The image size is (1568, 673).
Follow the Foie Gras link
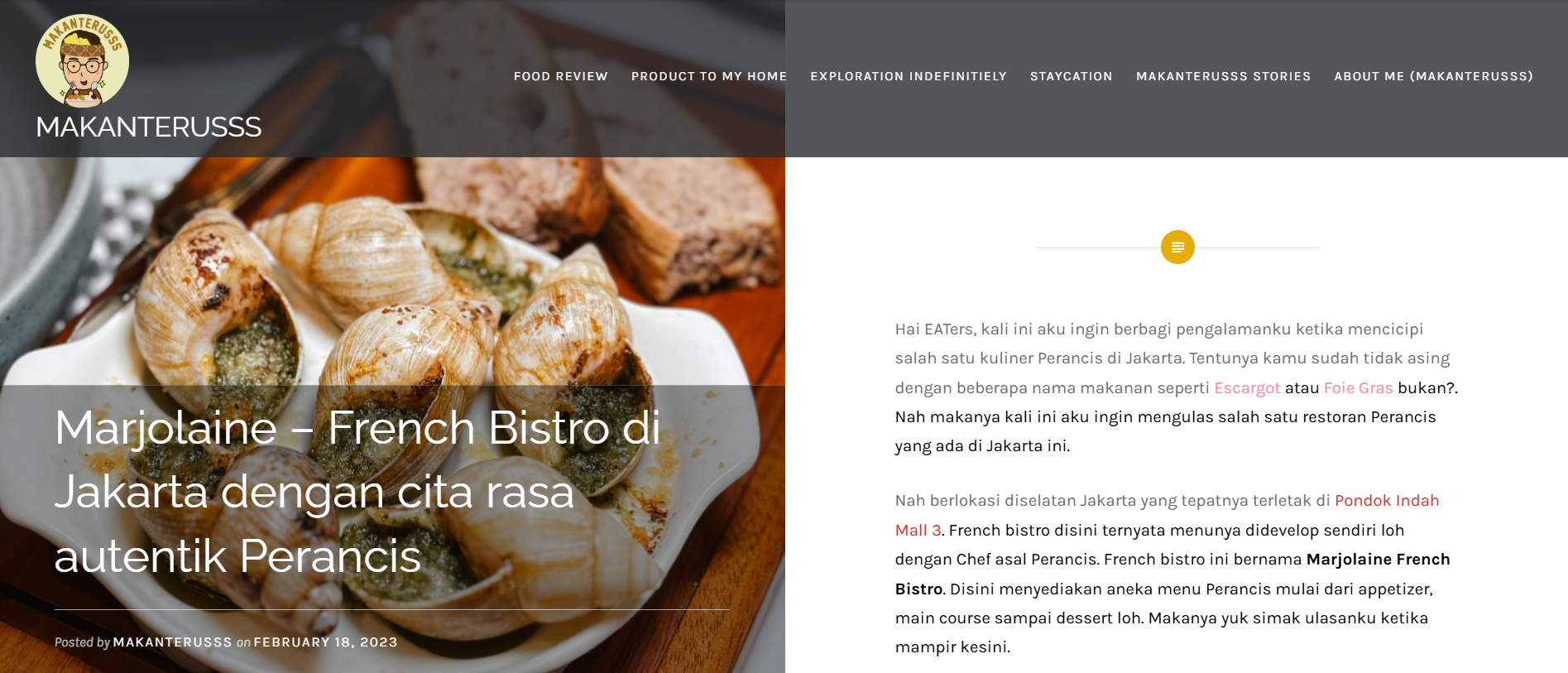(1359, 387)
